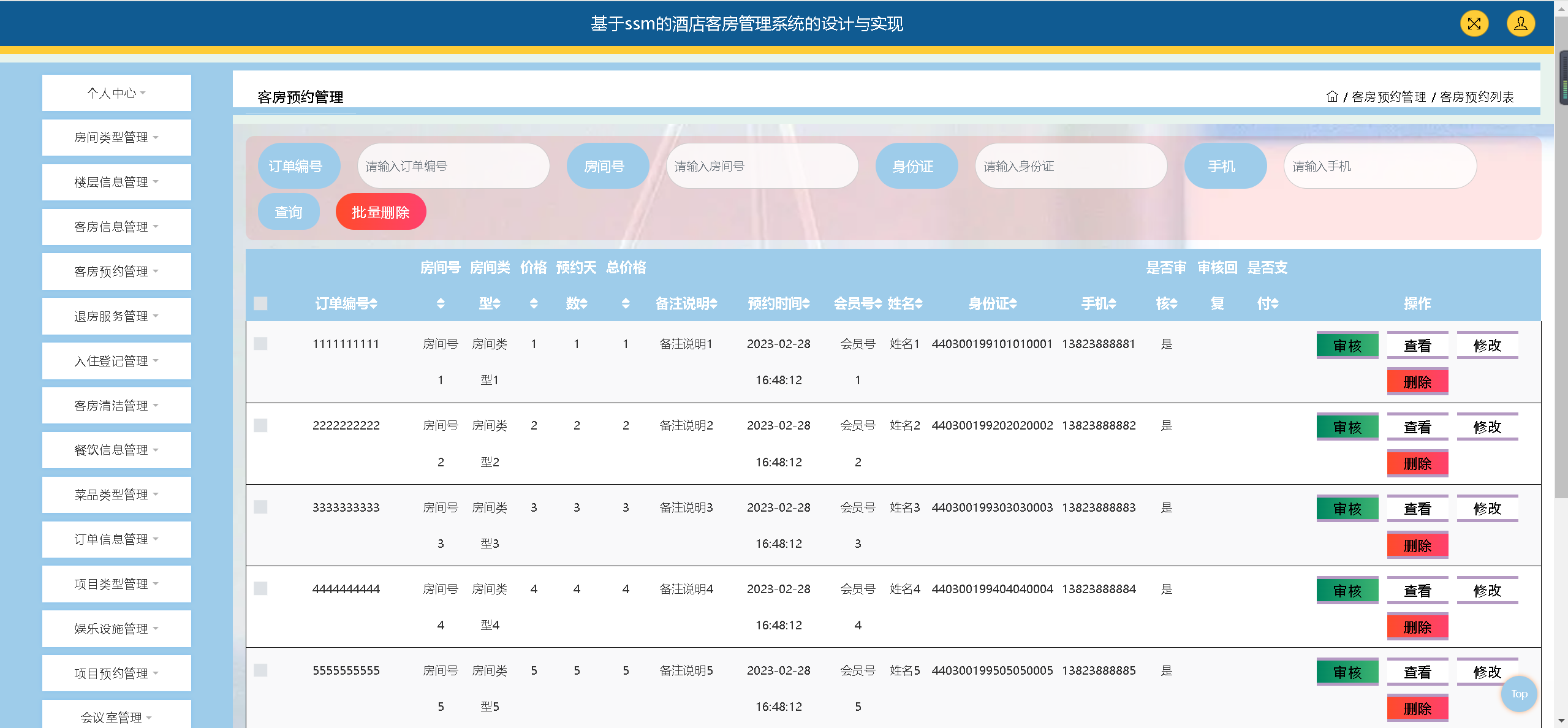Open the user profile icon menu

point(1520,24)
